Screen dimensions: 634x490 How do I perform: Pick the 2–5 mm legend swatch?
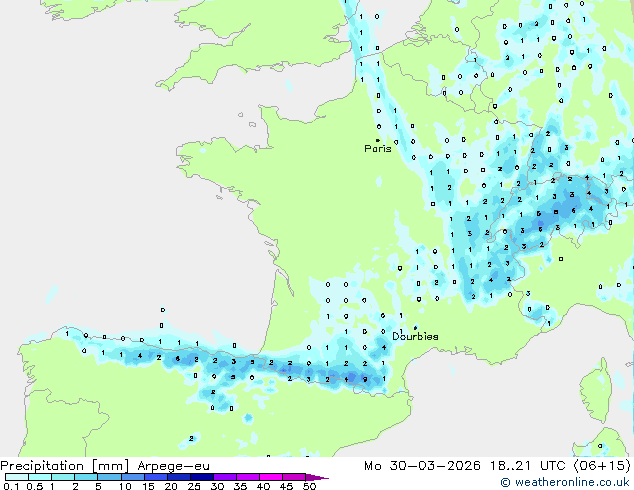86,477
